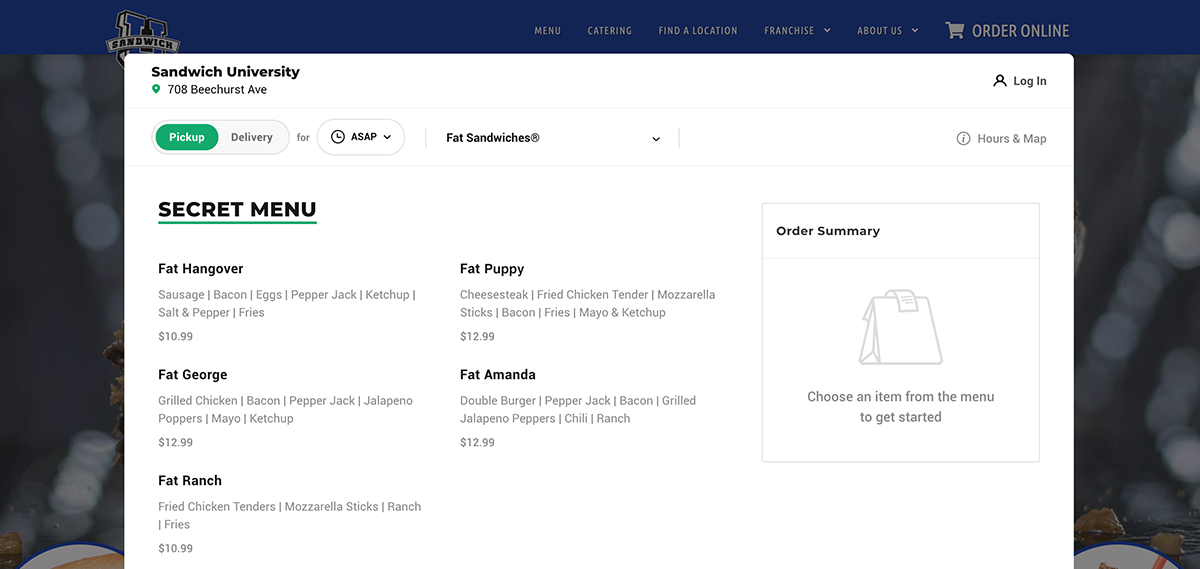Open Find a Location

697,31
